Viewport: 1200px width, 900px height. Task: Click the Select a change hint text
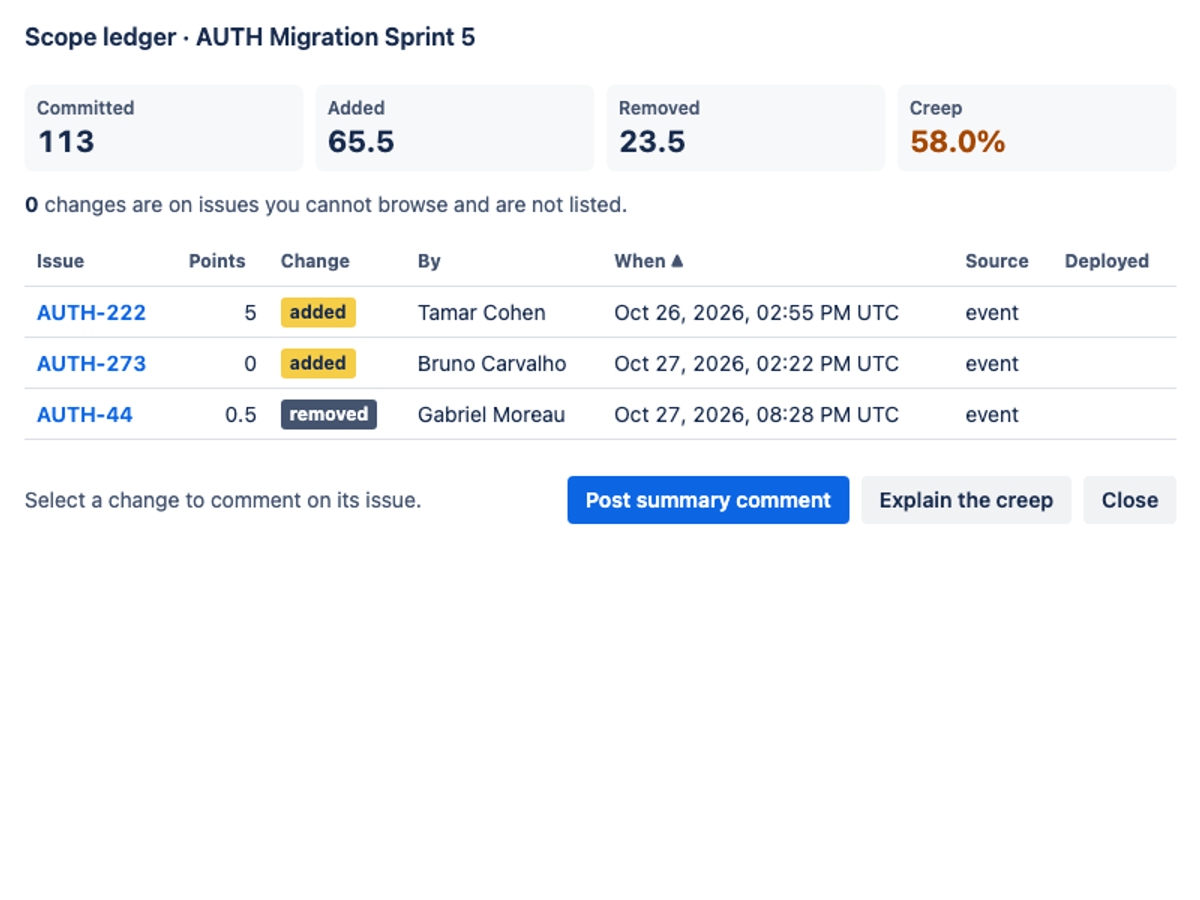223,500
